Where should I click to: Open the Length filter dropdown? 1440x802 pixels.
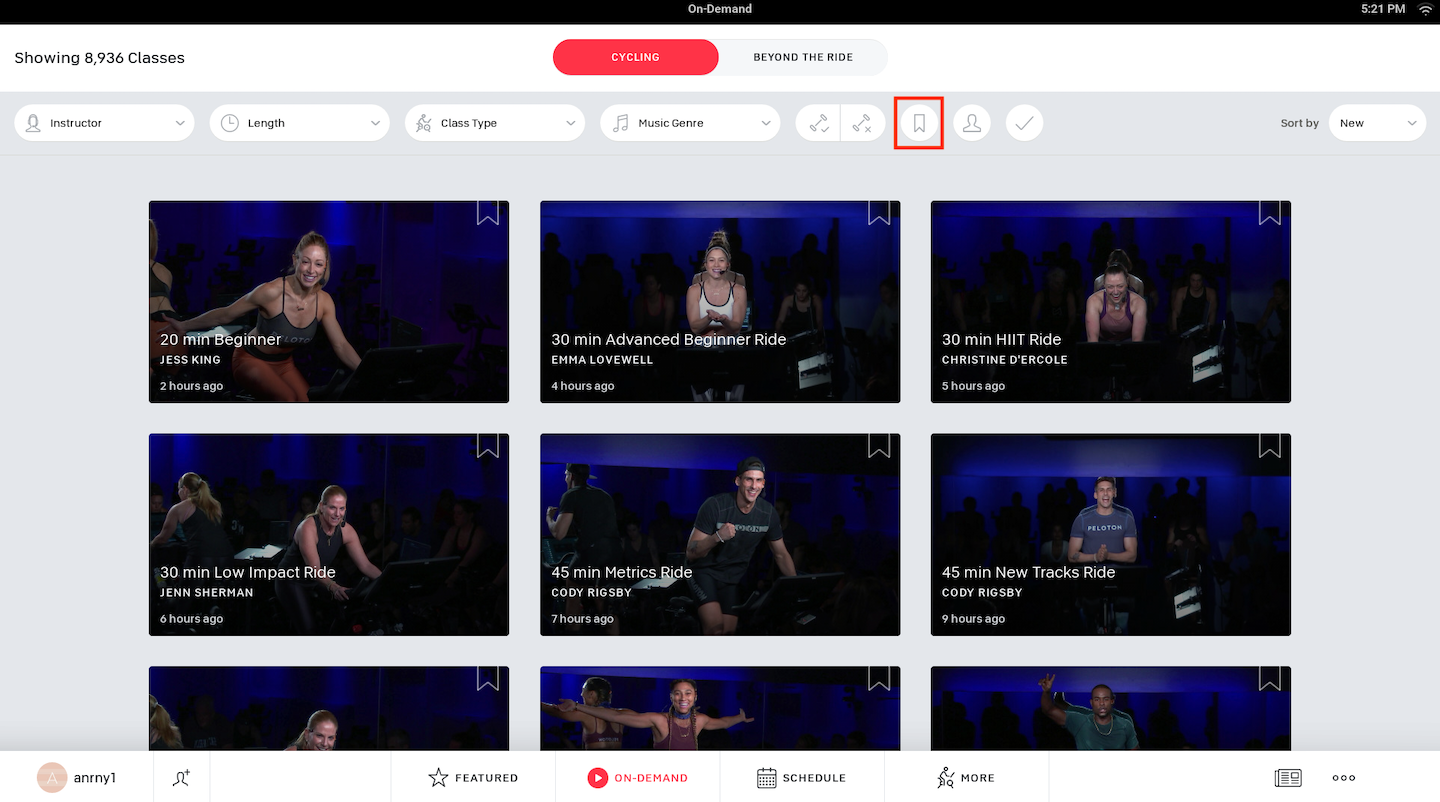point(299,123)
